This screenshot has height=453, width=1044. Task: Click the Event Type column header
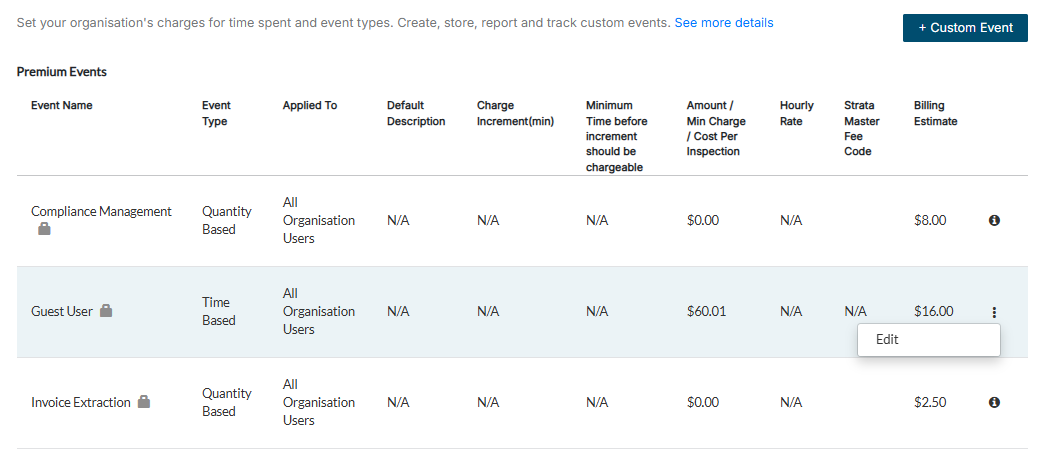[x=216, y=113]
